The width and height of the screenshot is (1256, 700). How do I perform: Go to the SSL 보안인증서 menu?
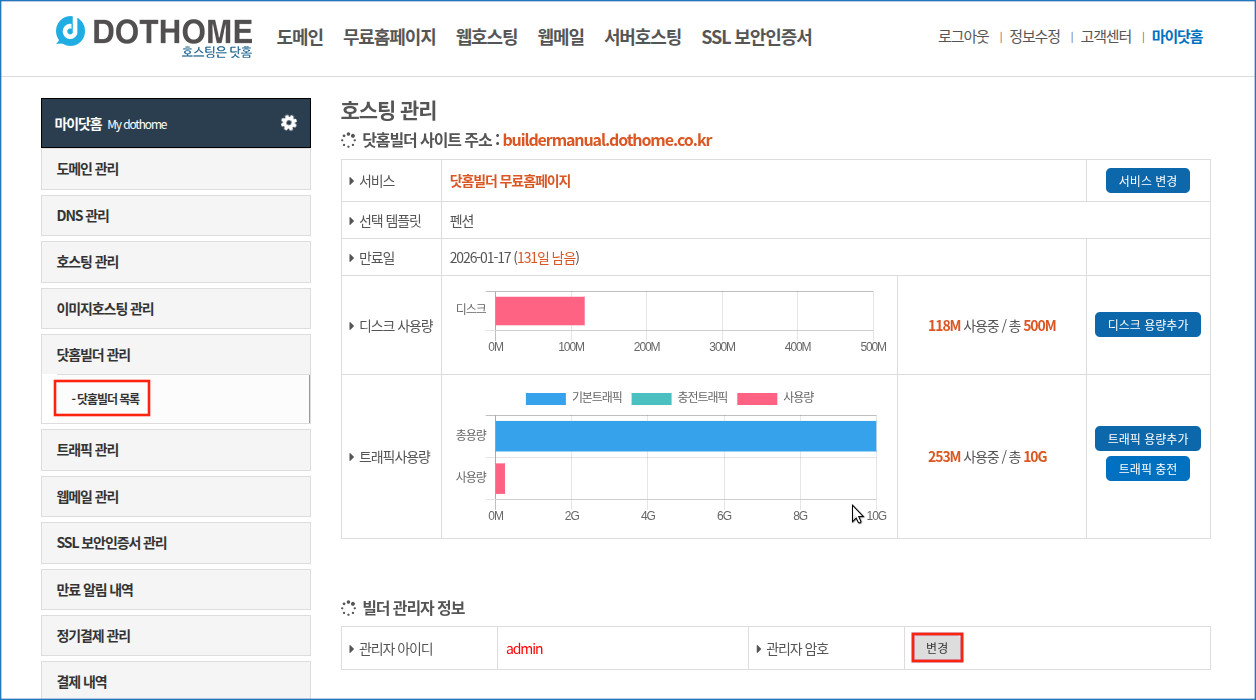click(756, 38)
